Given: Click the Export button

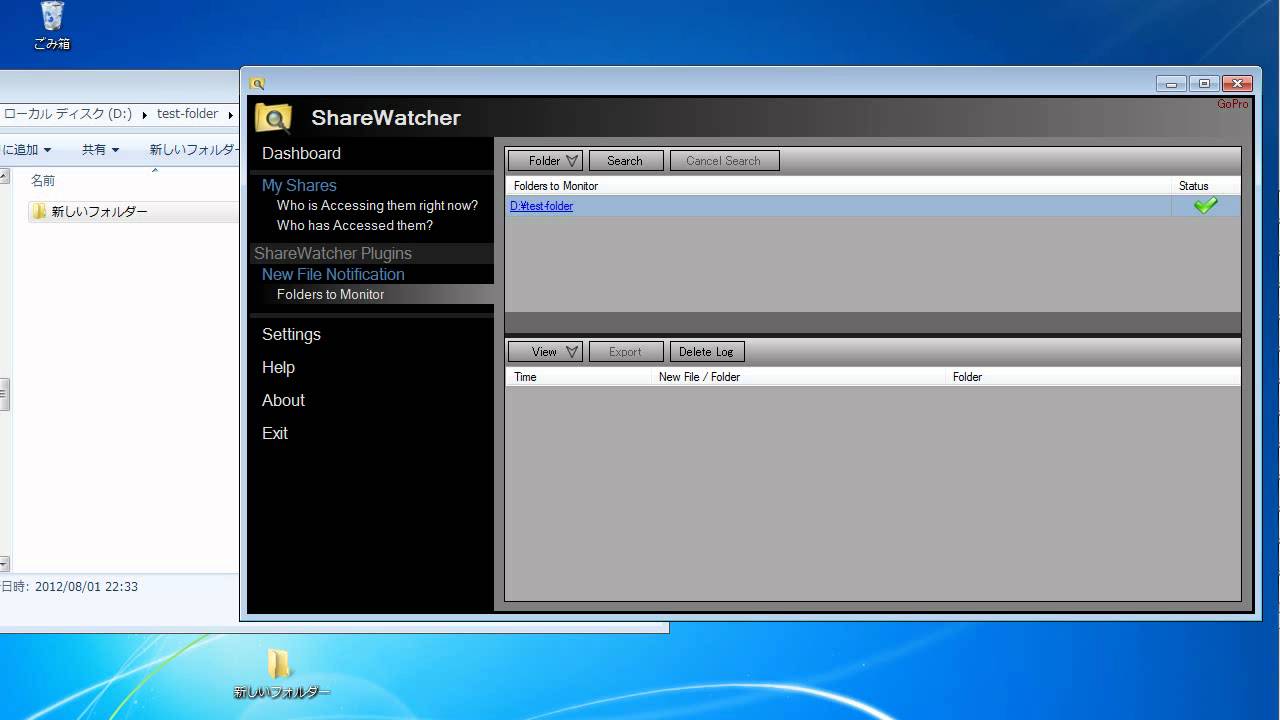Looking at the screenshot, I should tap(626, 352).
